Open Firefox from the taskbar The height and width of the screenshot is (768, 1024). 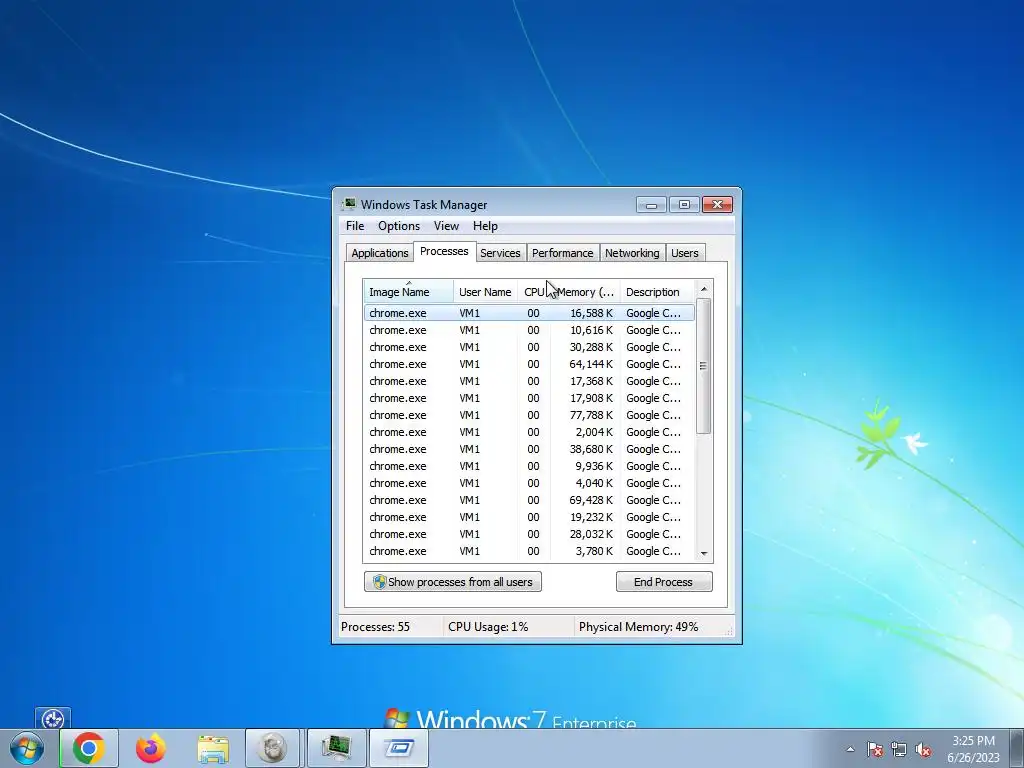(151, 748)
